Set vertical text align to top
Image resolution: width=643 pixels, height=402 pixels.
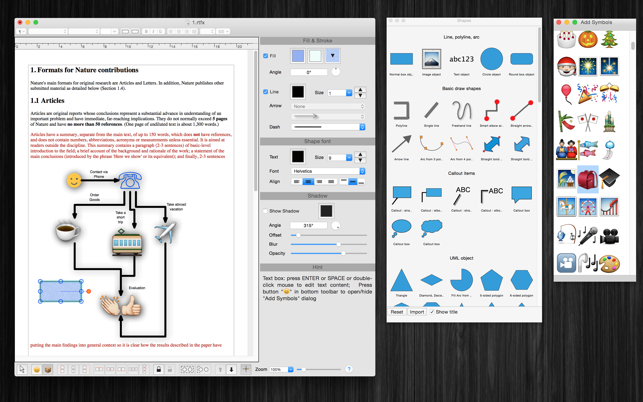coord(344,182)
